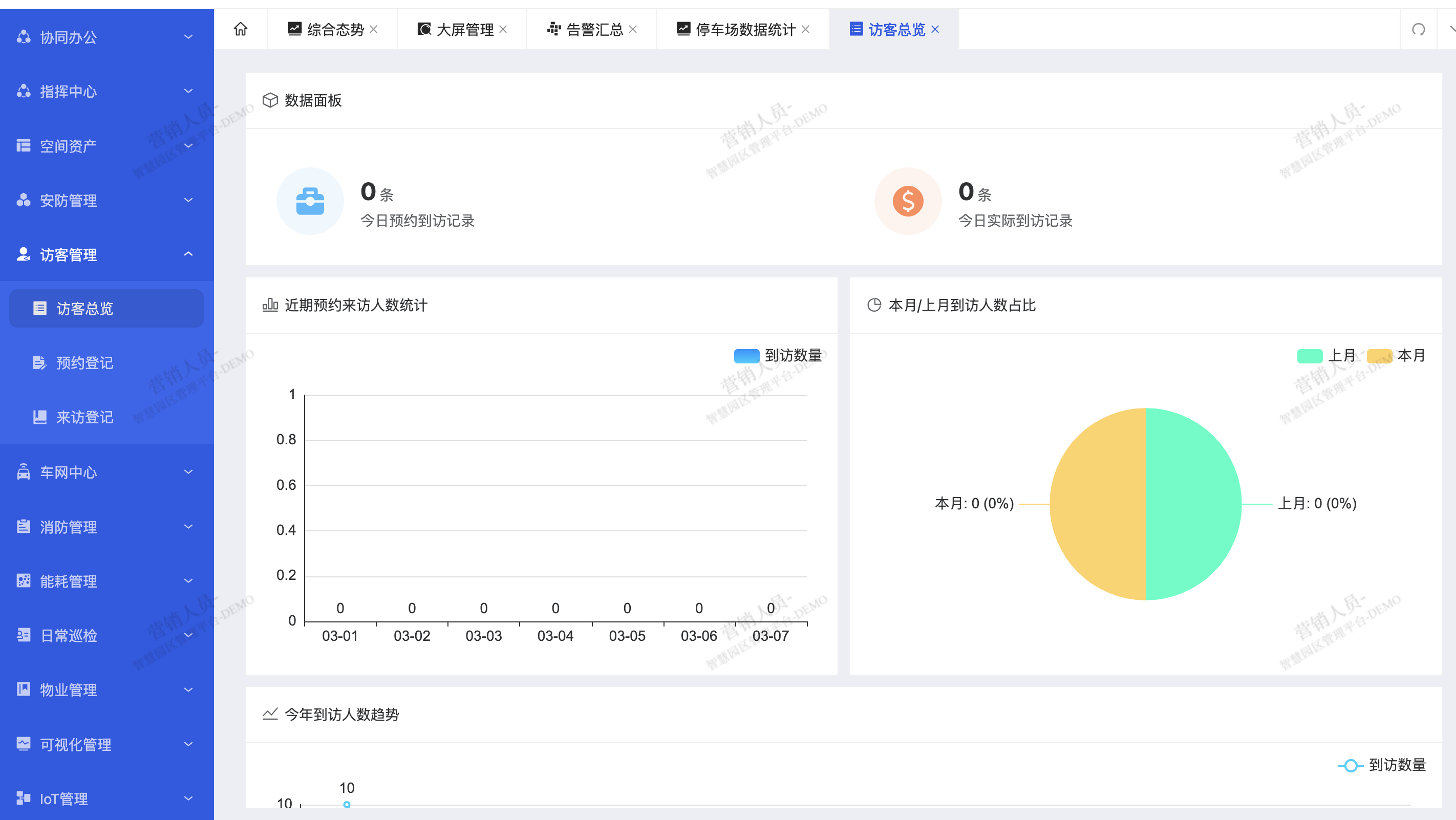The image size is (1456, 820).
Task: Click the orange dollar icon for 今日实际到访记录
Action: coord(908,201)
